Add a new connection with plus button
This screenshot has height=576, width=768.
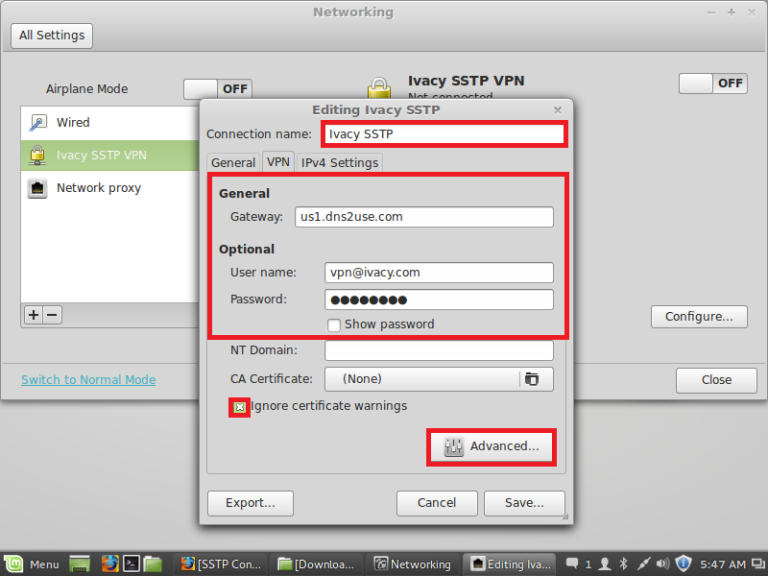(33, 315)
